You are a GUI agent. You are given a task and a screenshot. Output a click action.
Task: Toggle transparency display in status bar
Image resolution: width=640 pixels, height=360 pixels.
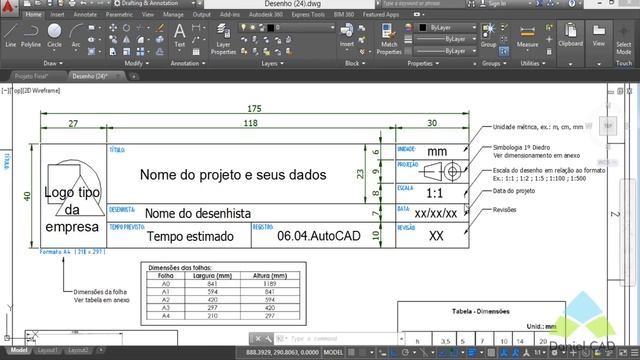coord(491,352)
